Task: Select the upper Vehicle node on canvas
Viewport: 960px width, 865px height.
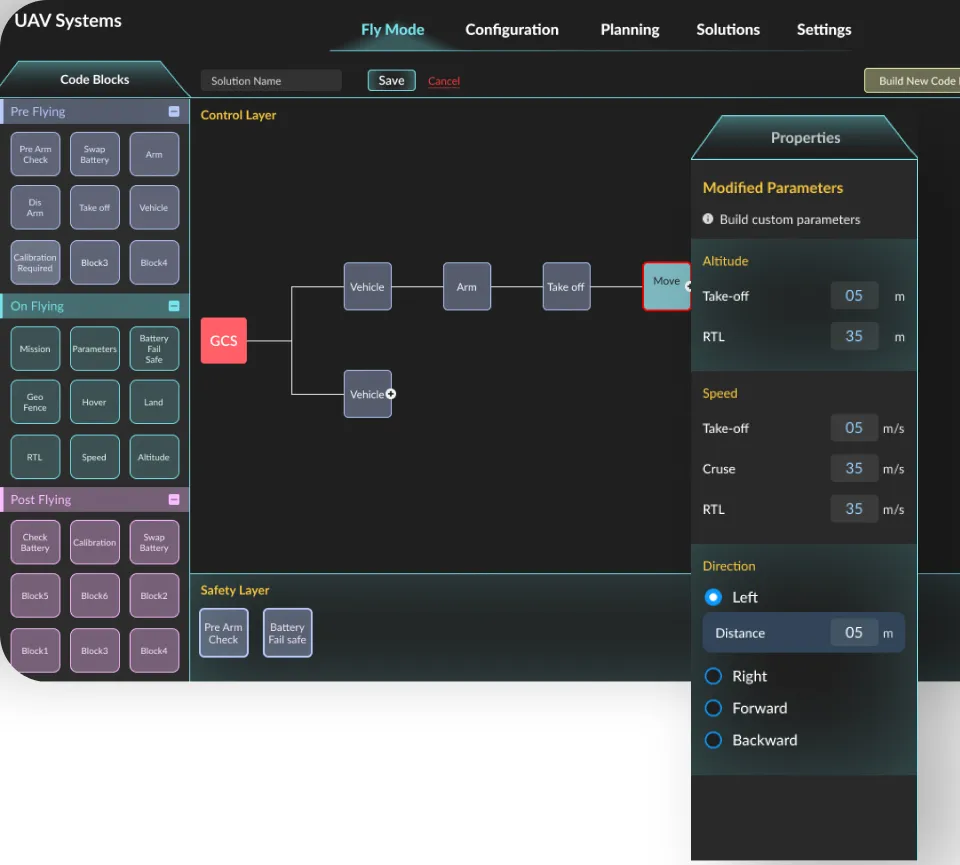Action: pyautogui.click(x=367, y=286)
